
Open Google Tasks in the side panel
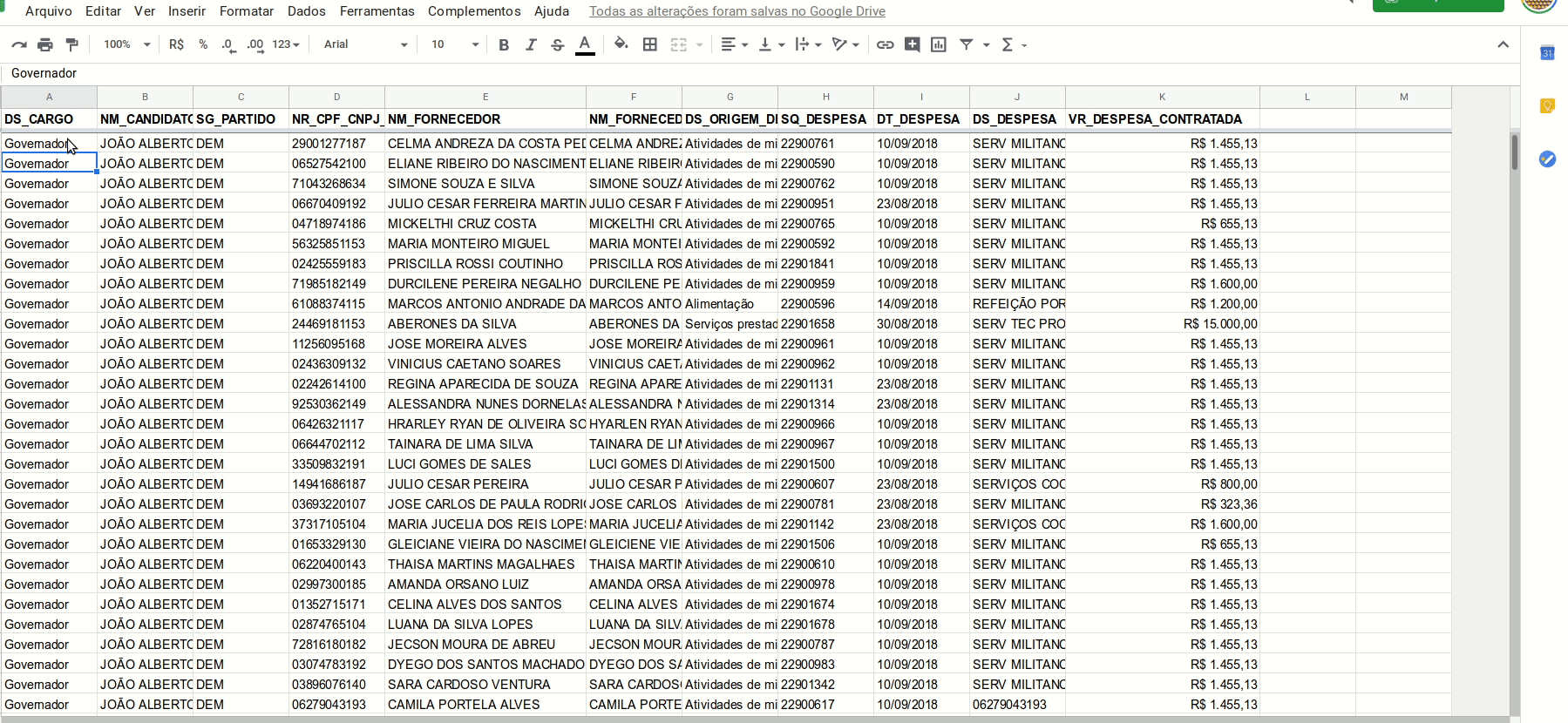(x=1547, y=159)
